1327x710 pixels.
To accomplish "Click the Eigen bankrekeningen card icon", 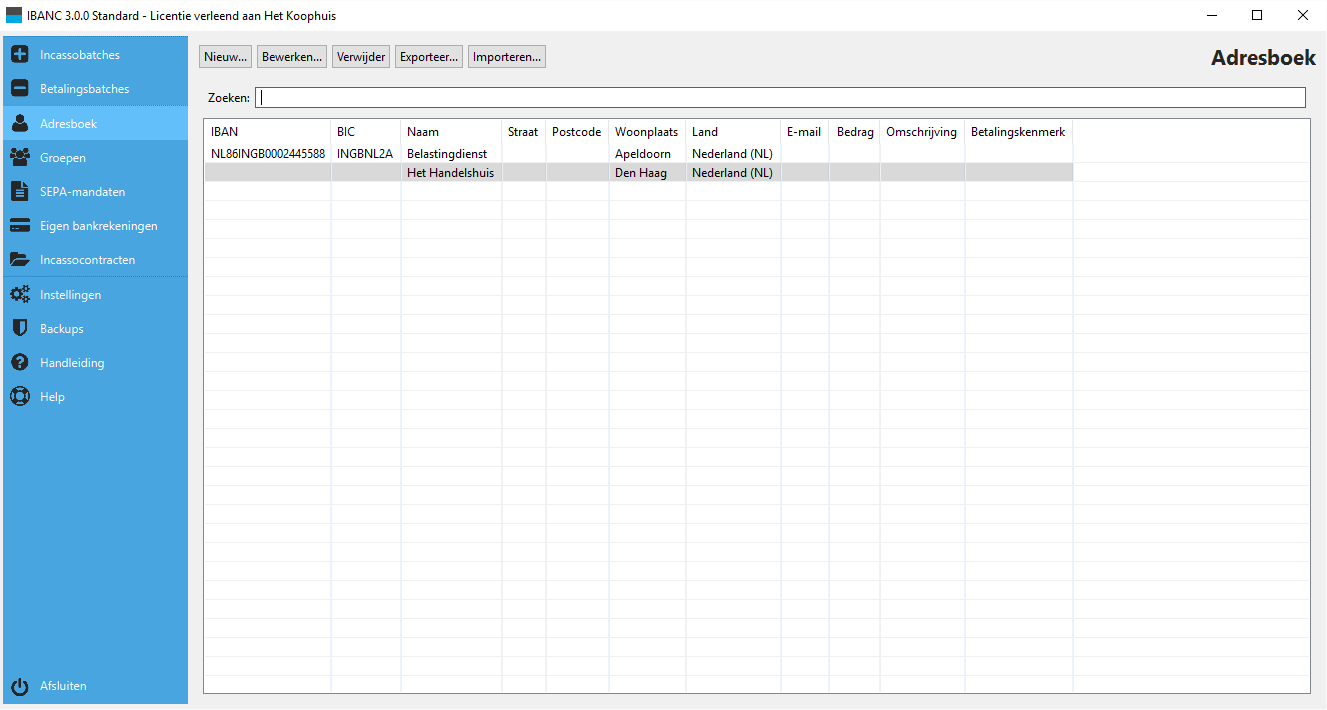I will (20, 225).
